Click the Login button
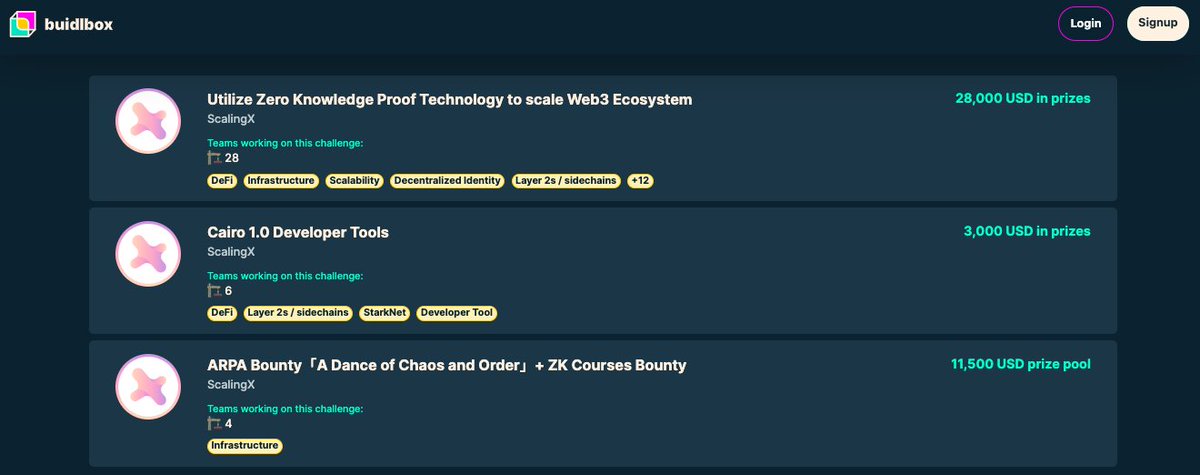This screenshot has height=475, width=1200. click(x=1085, y=23)
